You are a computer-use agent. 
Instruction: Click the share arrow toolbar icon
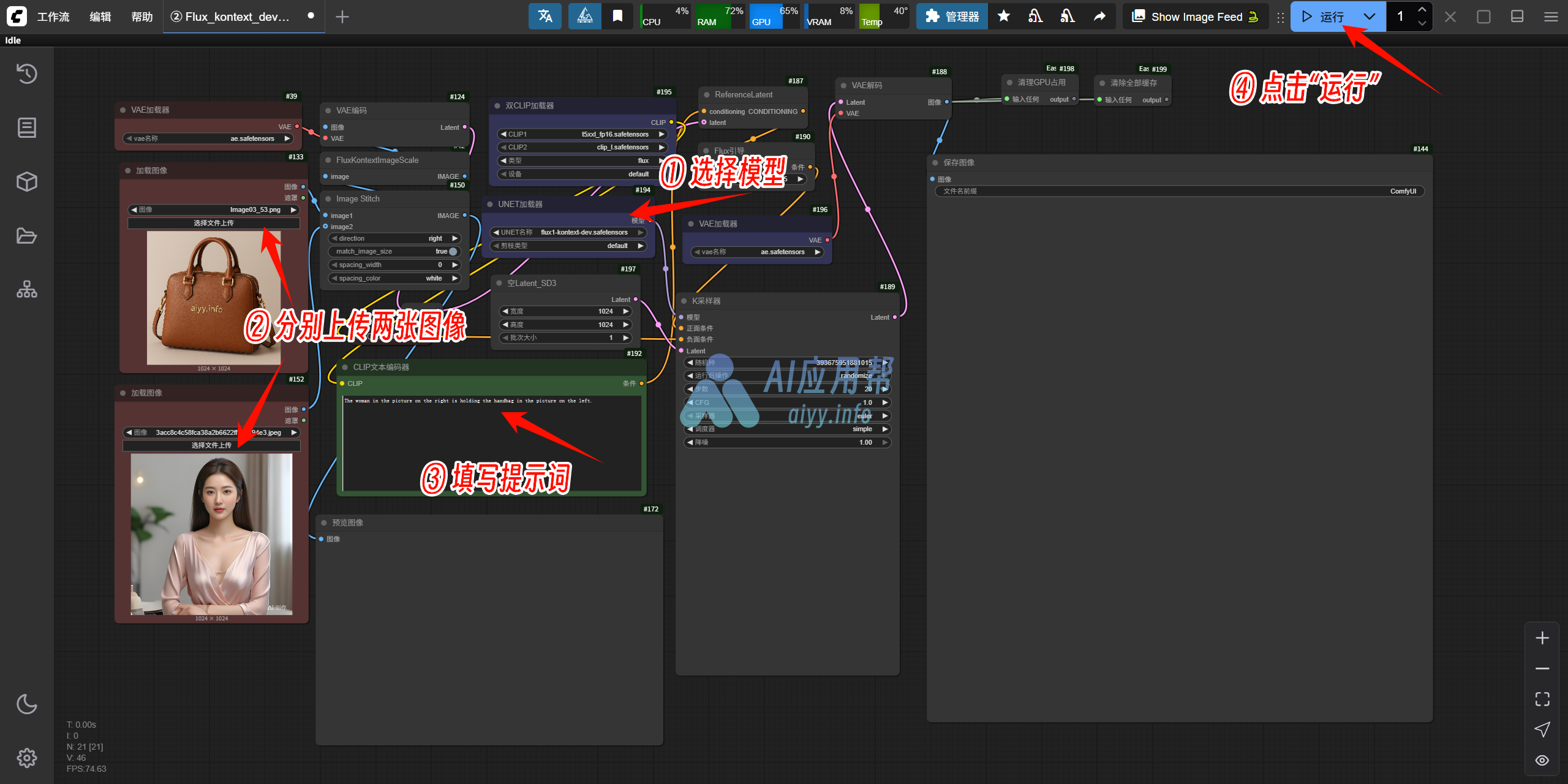coord(1099,17)
